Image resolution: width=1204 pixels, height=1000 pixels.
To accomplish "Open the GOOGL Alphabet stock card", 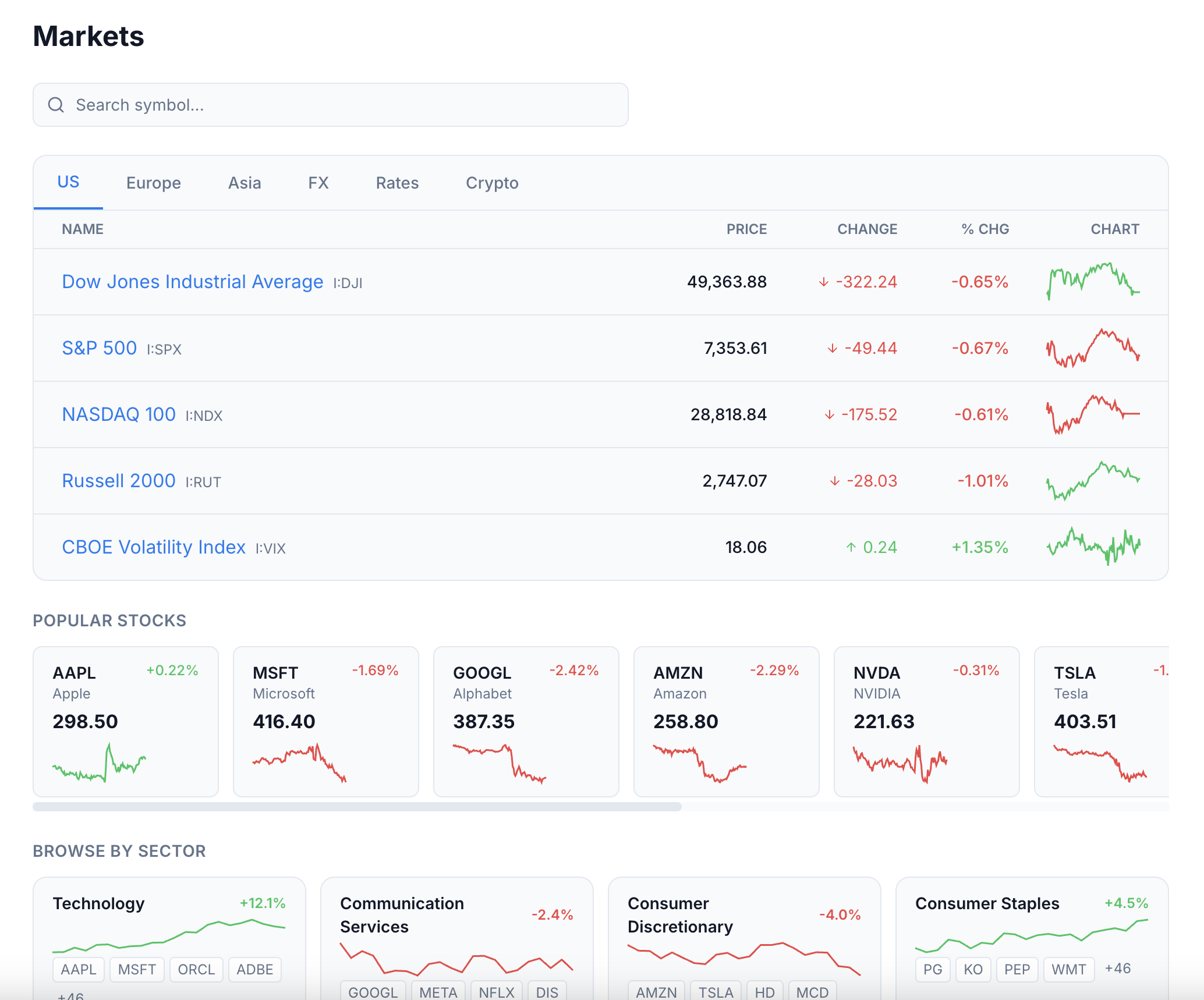I will coord(526,722).
